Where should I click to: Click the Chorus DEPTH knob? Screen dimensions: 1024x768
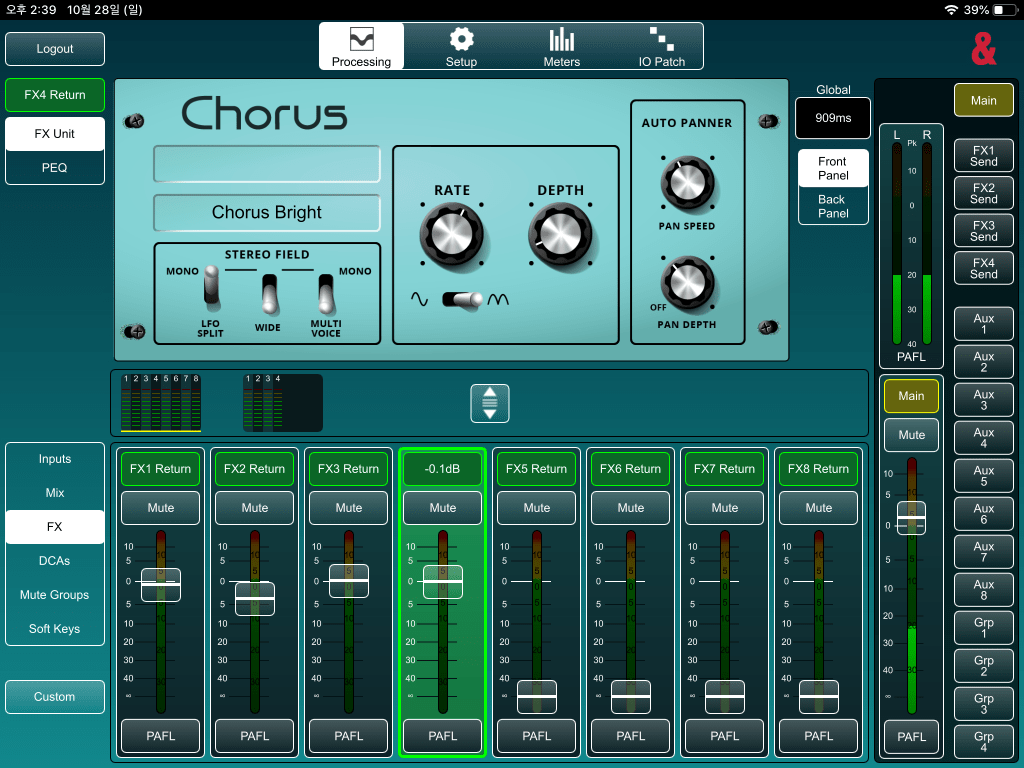[559, 235]
